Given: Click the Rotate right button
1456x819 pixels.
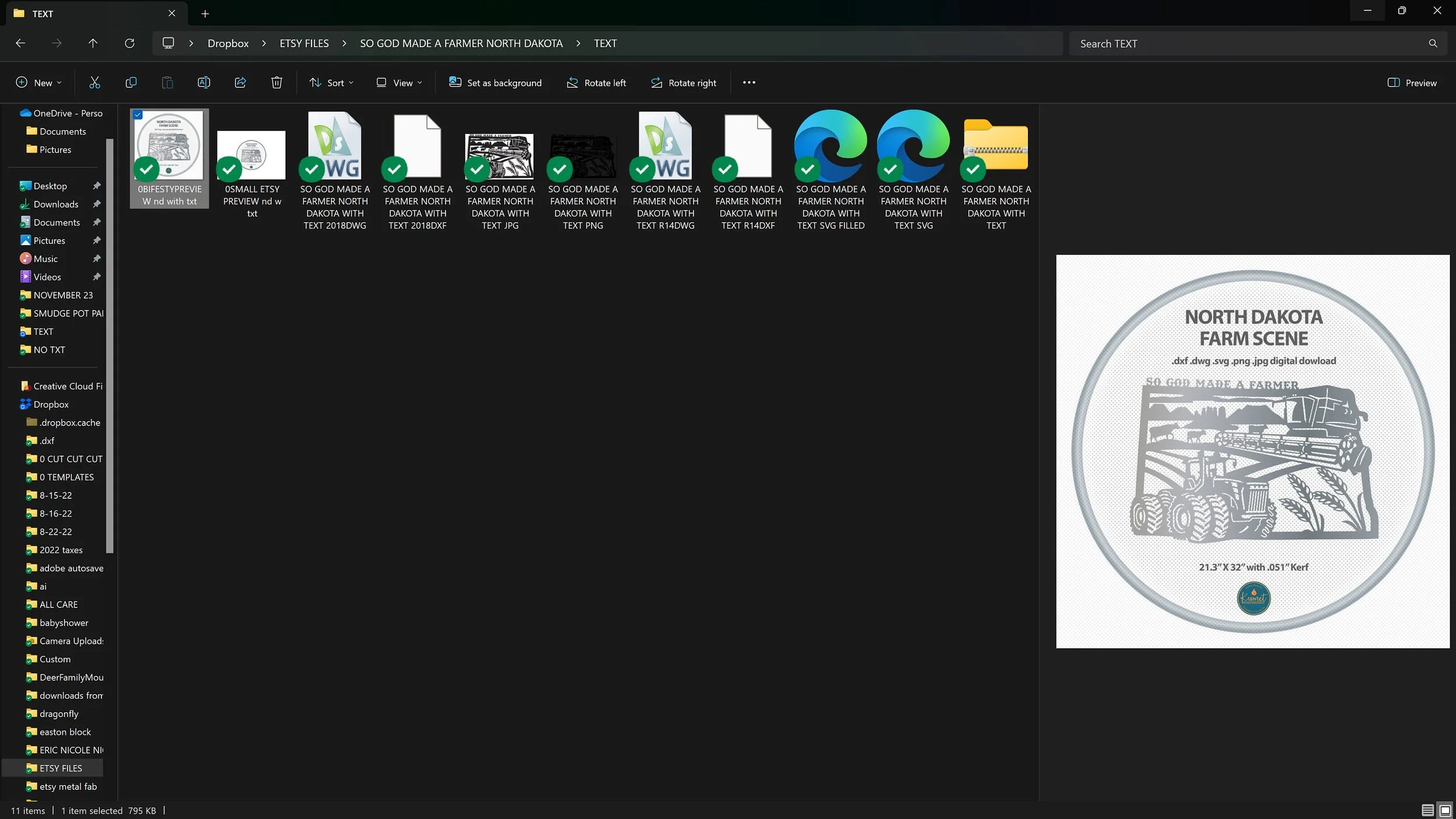Looking at the screenshot, I should point(683,83).
